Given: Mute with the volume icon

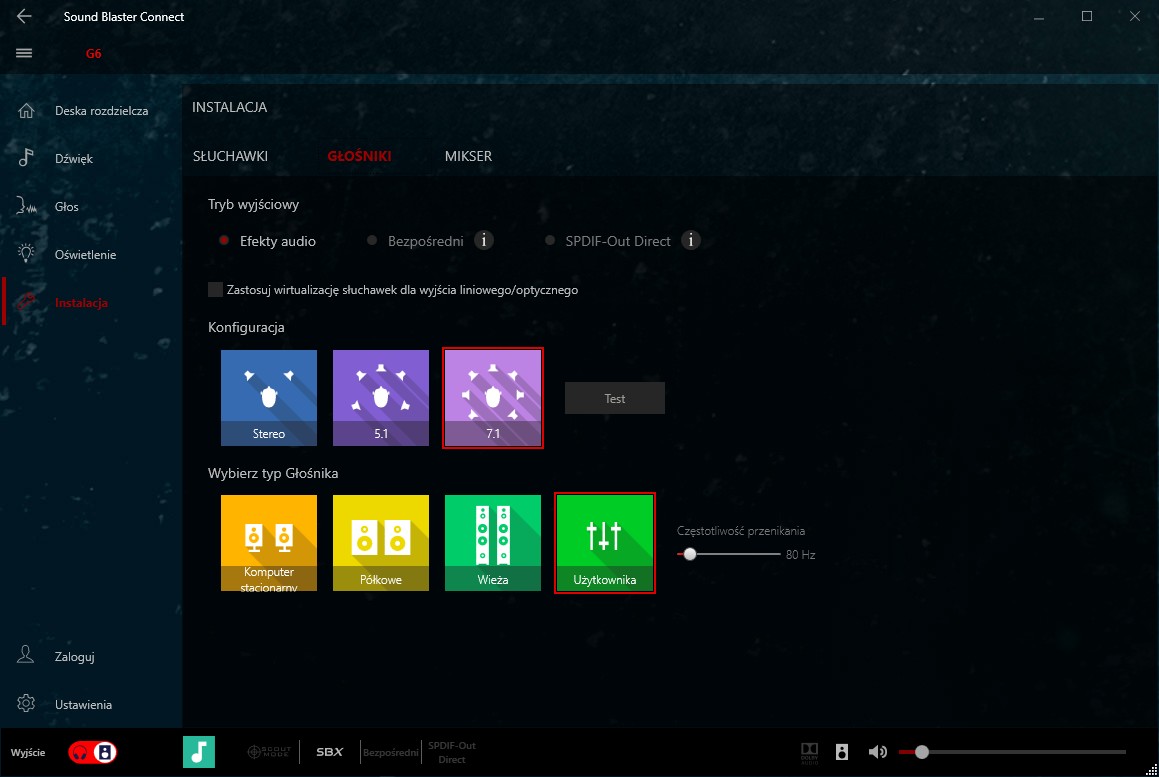Looking at the screenshot, I should pos(877,752).
